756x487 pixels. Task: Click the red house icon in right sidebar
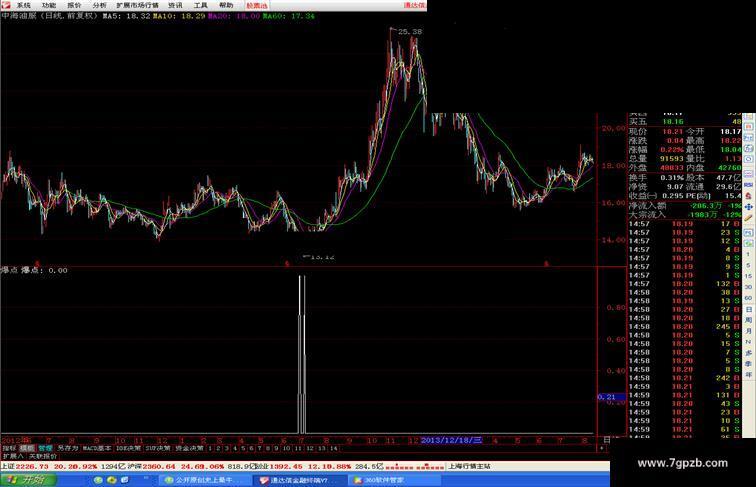pos(748,196)
